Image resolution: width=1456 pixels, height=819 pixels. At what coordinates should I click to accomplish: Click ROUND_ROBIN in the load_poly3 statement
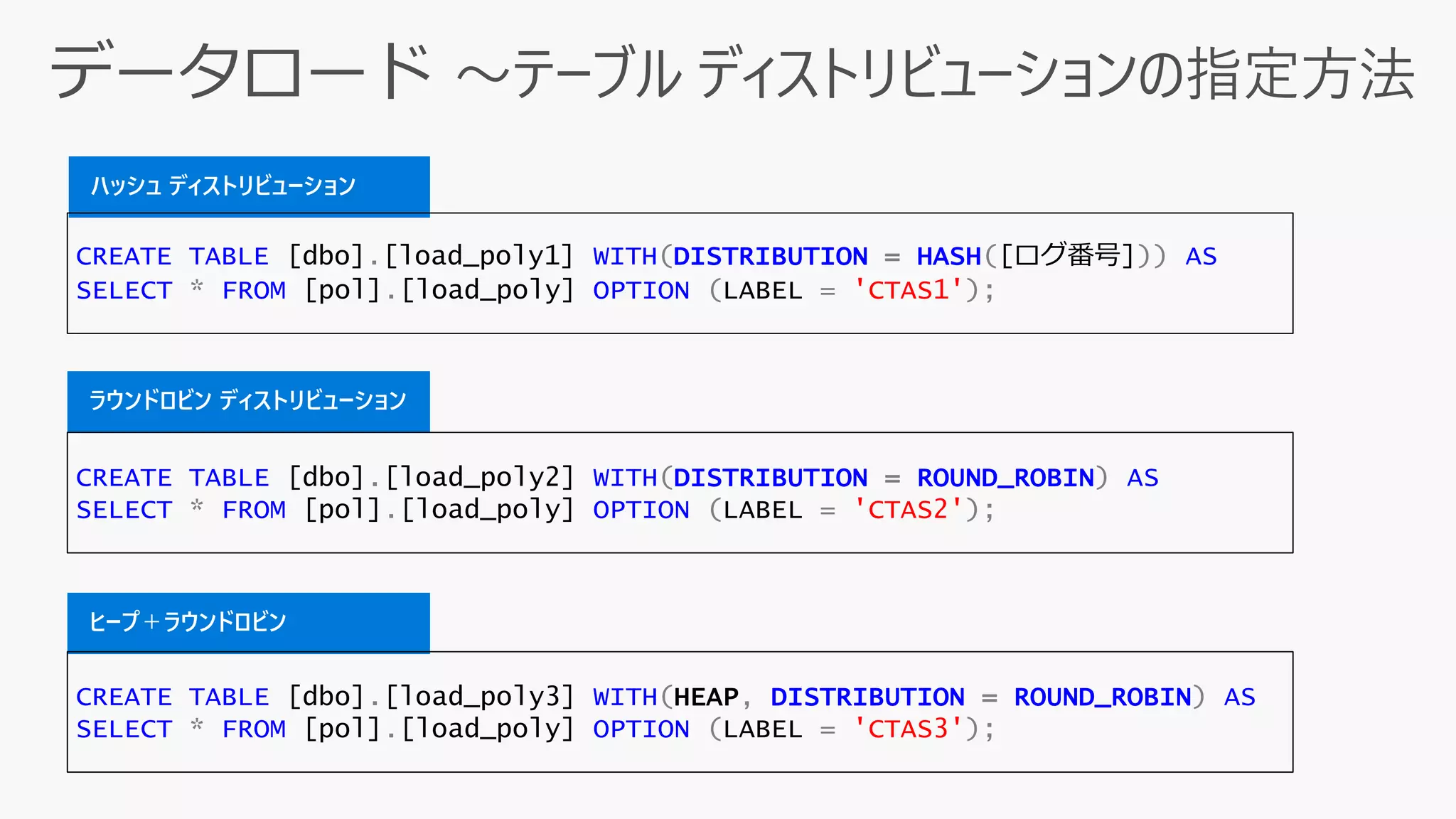coord(1103,697)
